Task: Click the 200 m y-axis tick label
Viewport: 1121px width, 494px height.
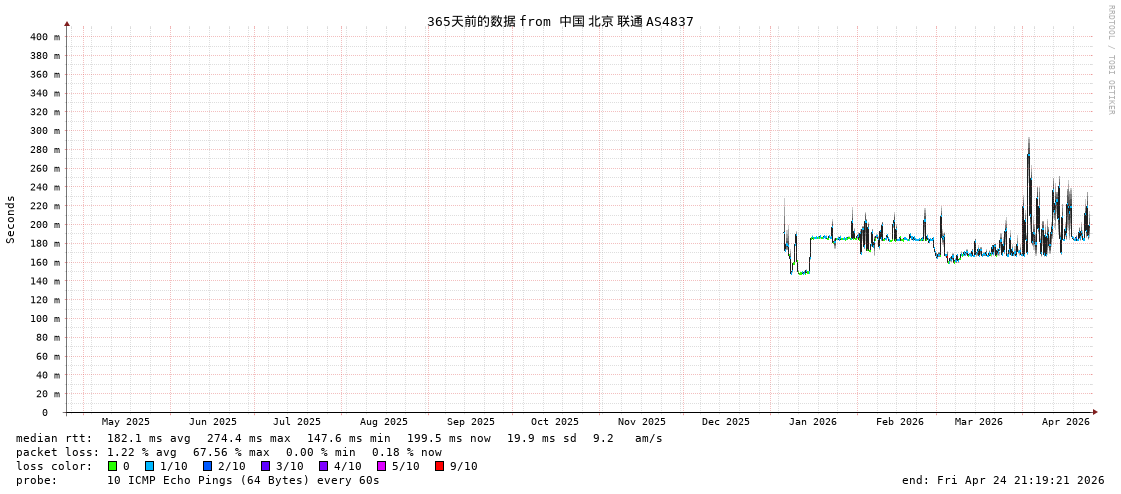Action: pyautogui.click(x=44, y=225)
